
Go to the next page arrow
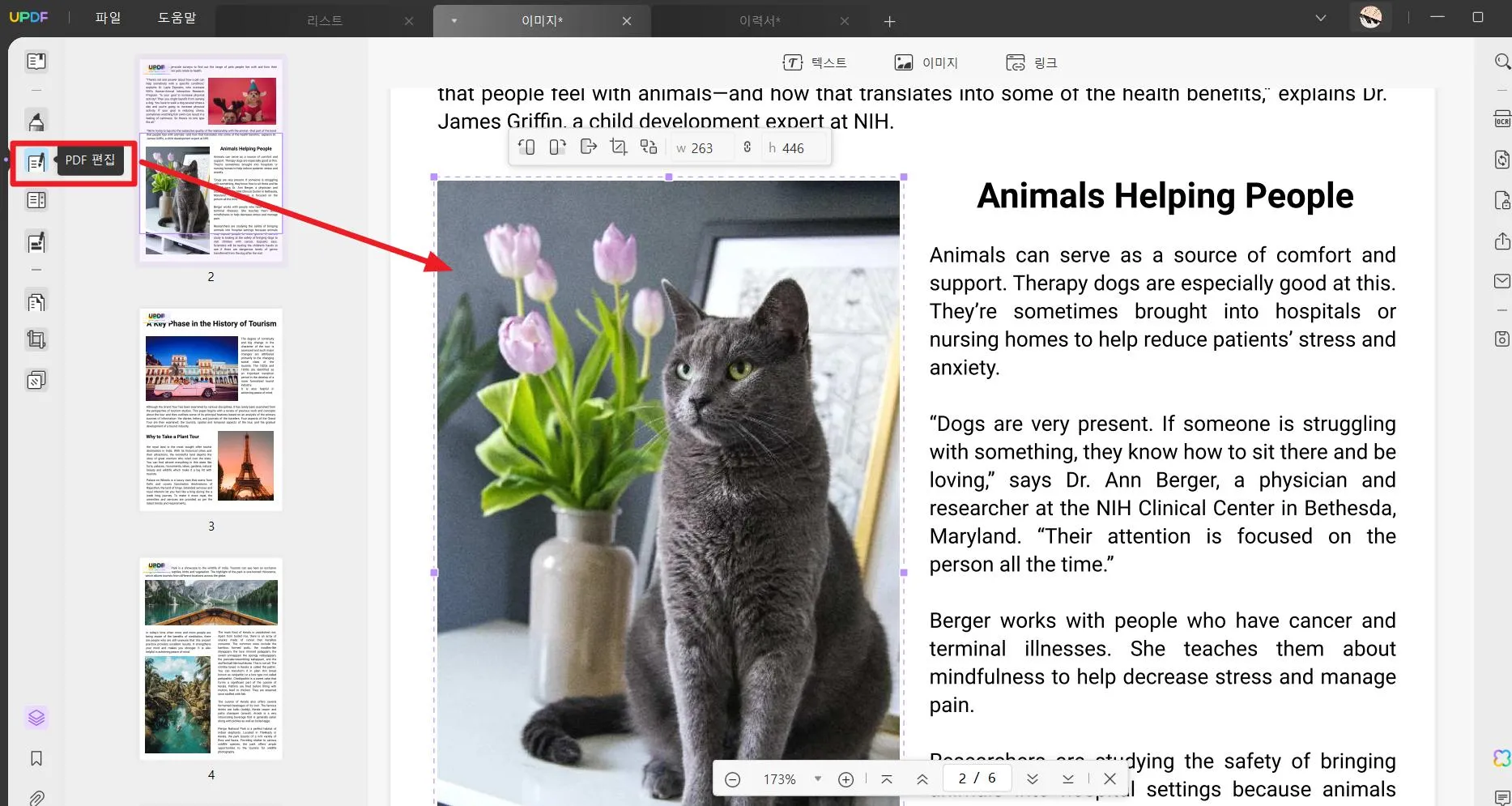pyautogui.click(x=1033, y=778)
